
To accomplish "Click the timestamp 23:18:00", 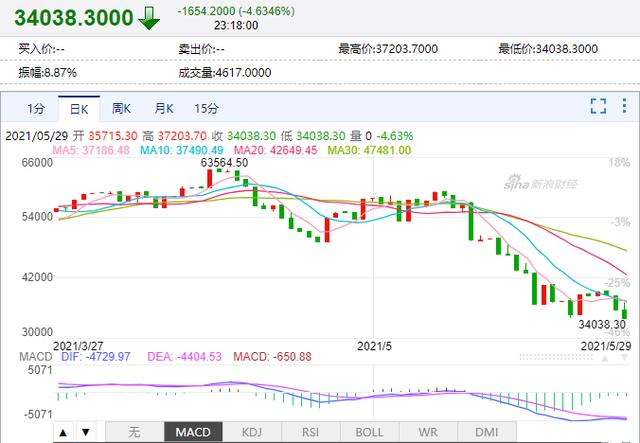I will (x=236, y=25).
